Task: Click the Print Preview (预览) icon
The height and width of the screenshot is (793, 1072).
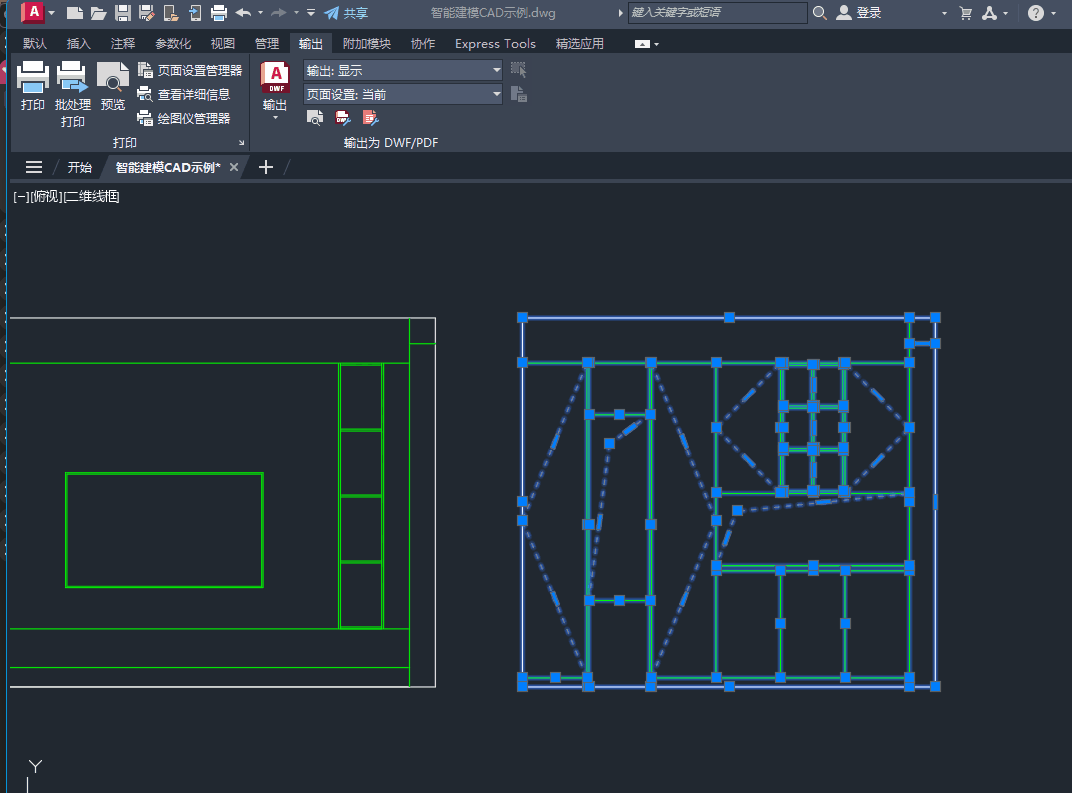Action: (113, 78)
